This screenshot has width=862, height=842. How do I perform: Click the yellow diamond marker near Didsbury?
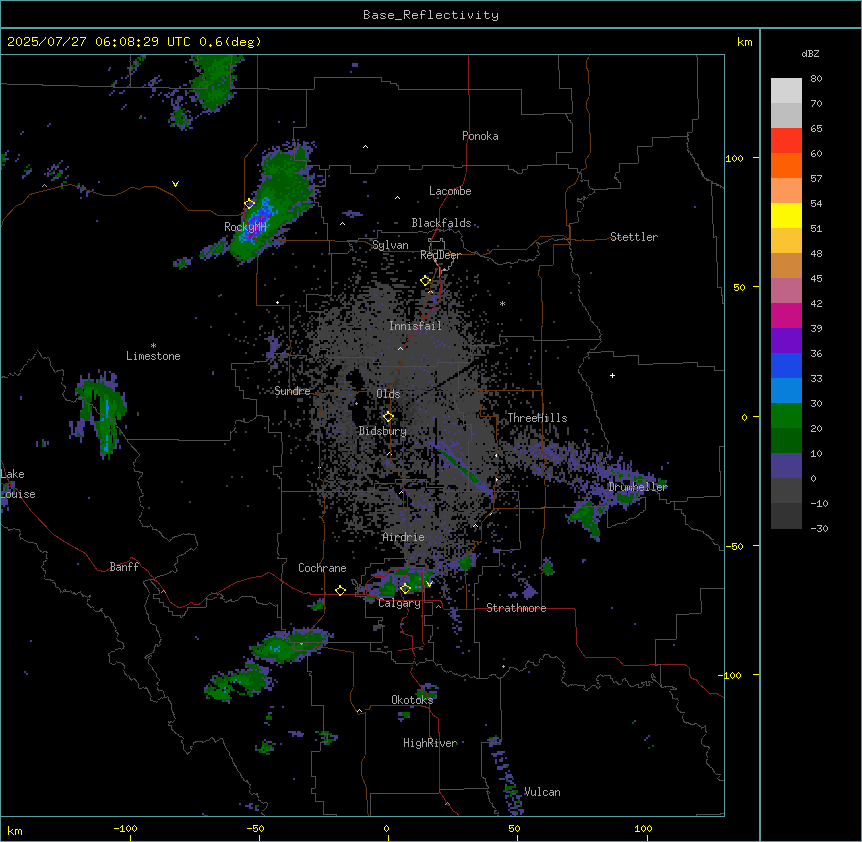tap(389, 417)
